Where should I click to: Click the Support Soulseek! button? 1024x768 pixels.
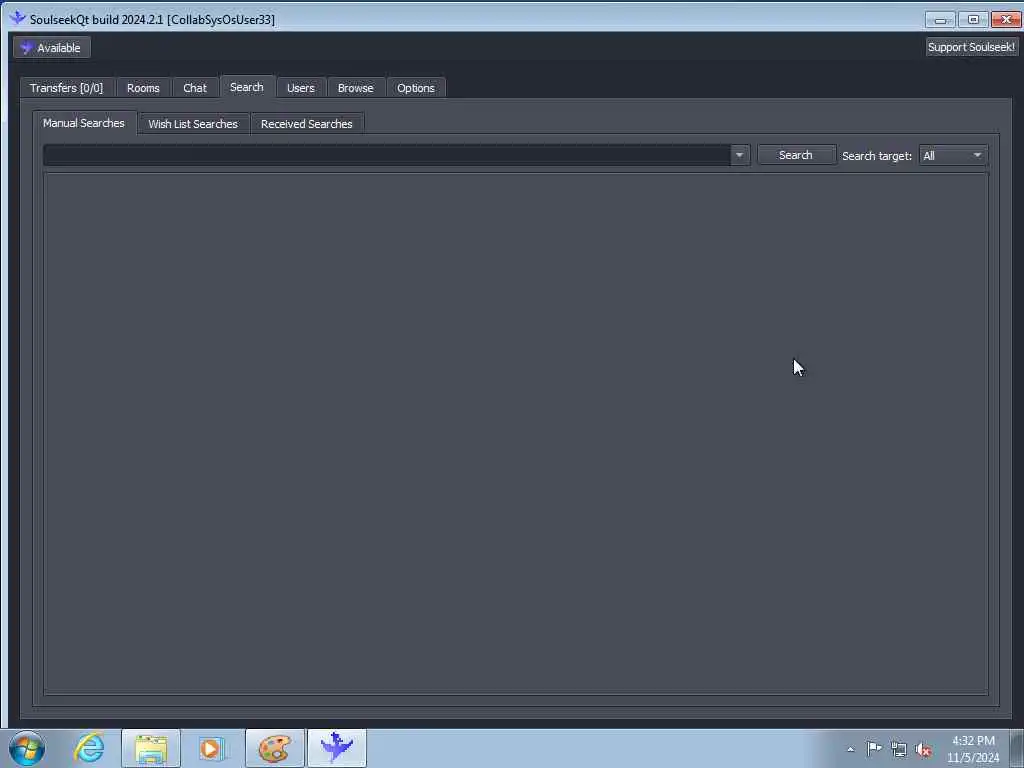[x=971, y=47]
